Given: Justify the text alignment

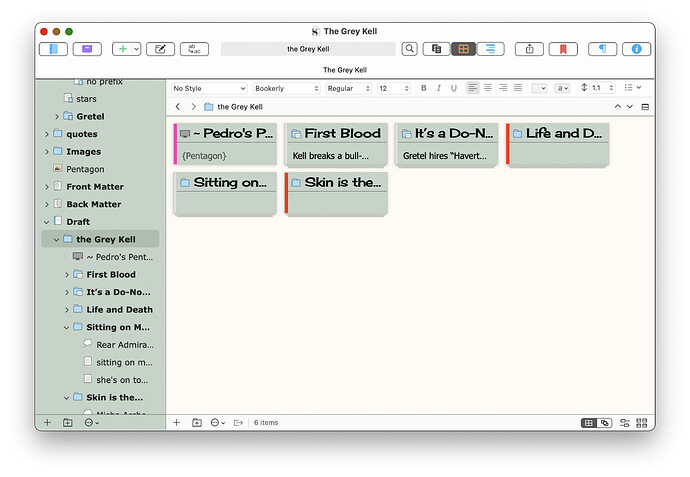Looking at the screenshot, I should pos(518,88).
